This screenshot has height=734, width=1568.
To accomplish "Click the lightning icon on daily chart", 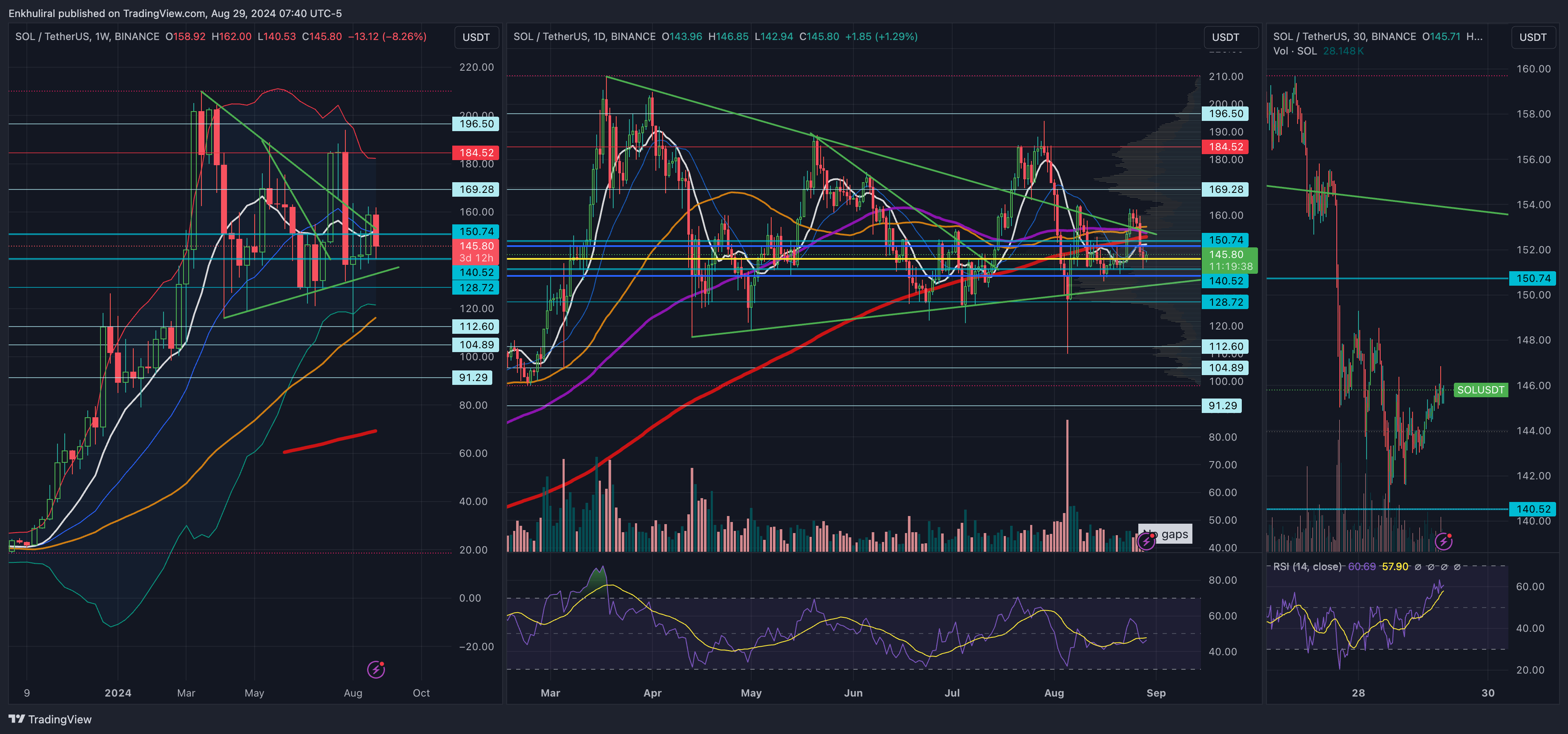I will (1146, 541).
